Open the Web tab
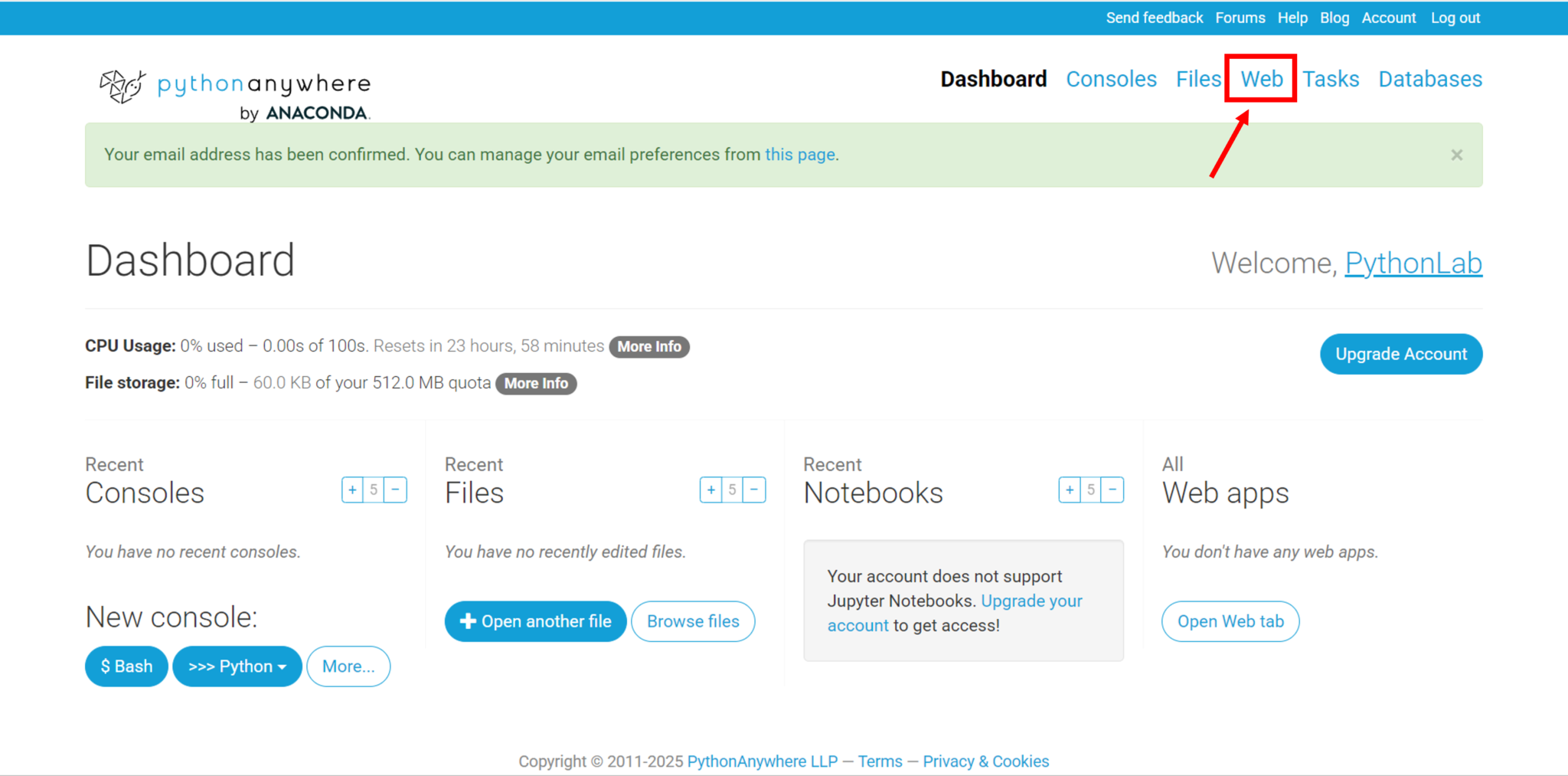 click(x=1261, y=79)
